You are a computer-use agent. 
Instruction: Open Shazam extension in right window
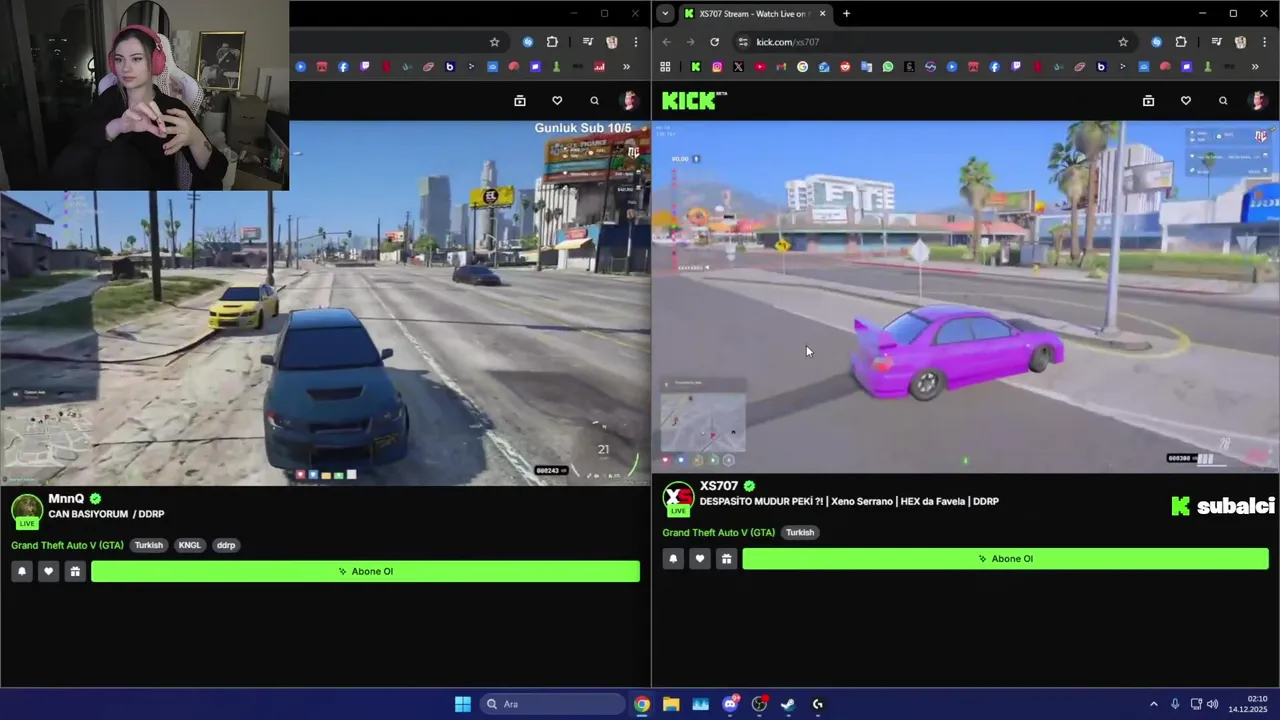[x=1157, y=42]
